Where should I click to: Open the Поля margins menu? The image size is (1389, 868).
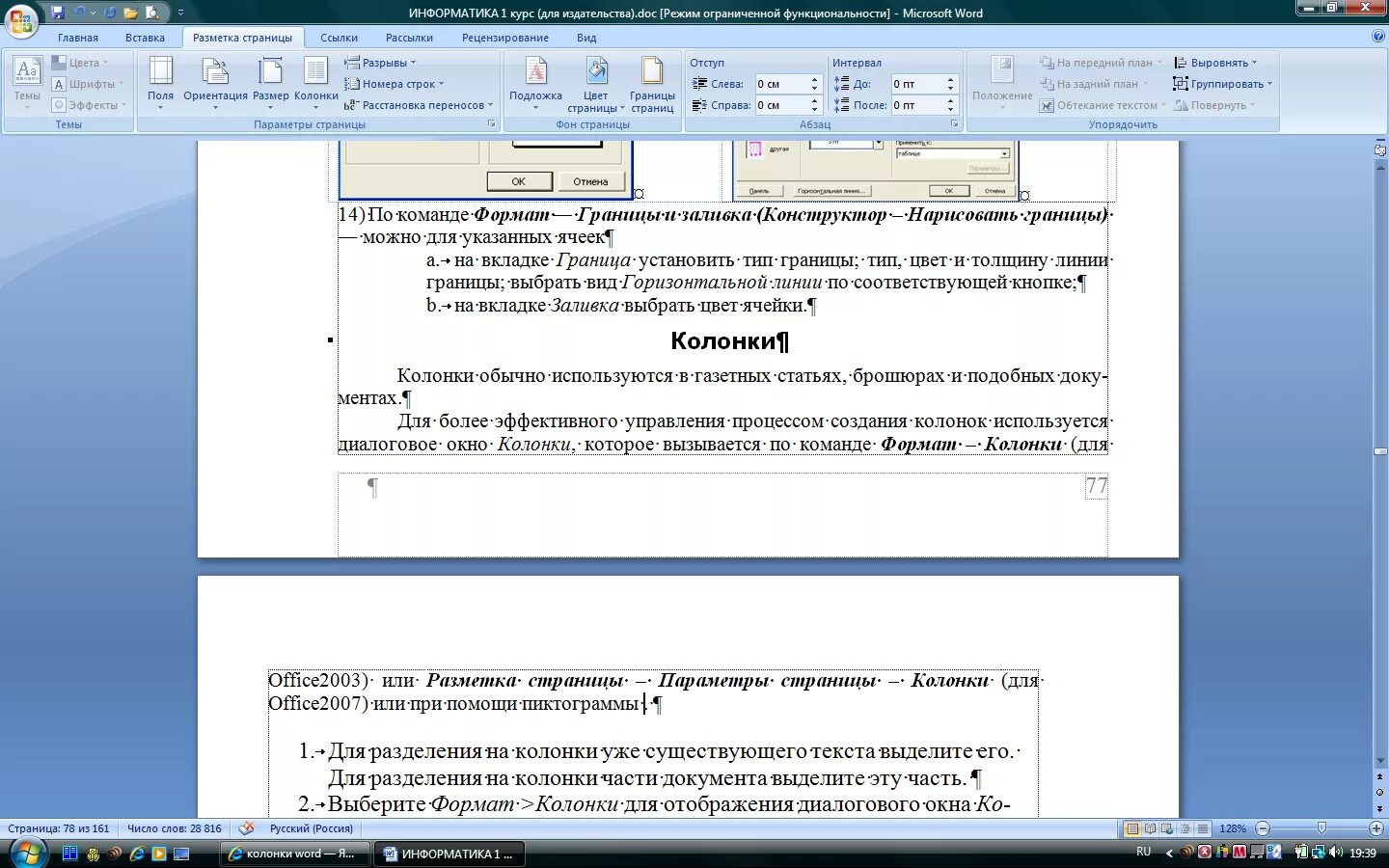click(160, 83)
